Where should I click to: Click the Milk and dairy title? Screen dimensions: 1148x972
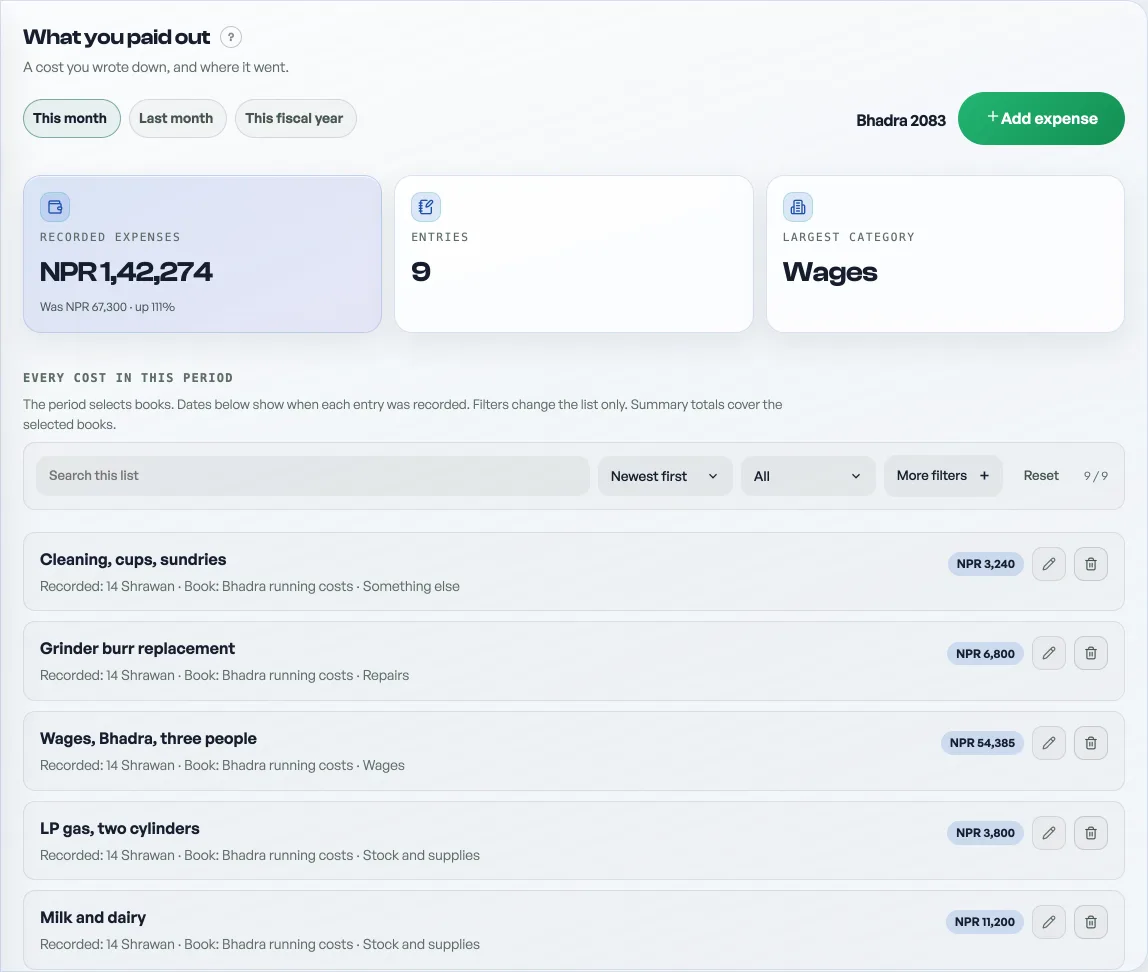tap(93, 918)
